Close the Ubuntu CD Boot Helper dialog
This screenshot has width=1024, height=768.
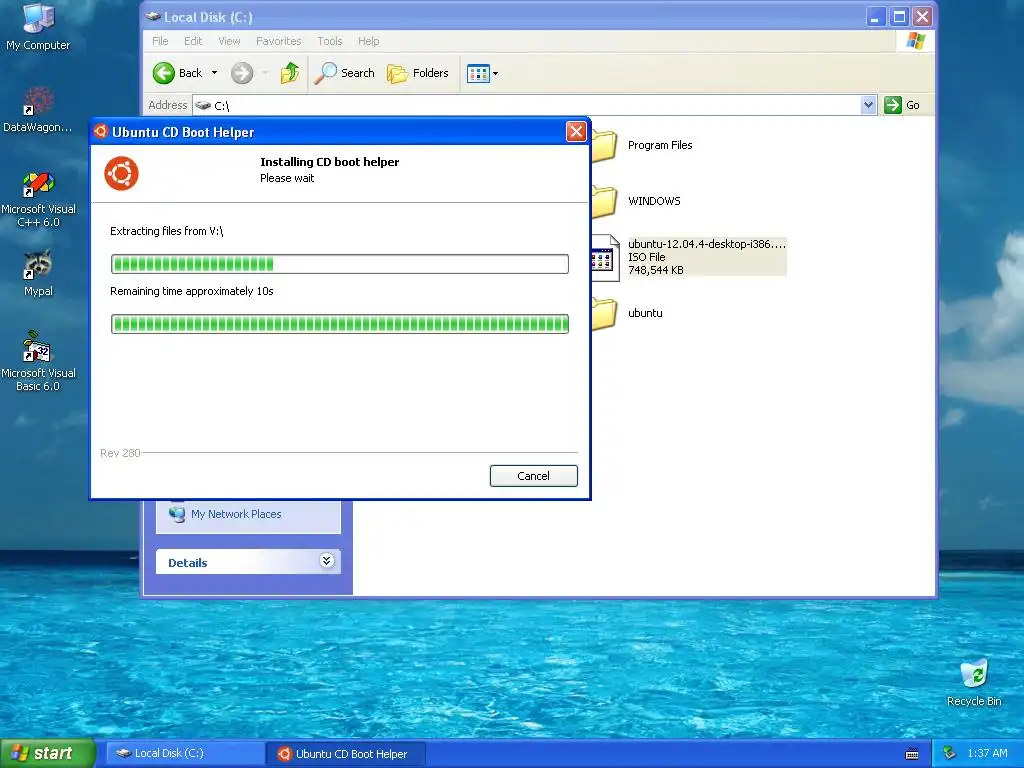click(576, 132)
